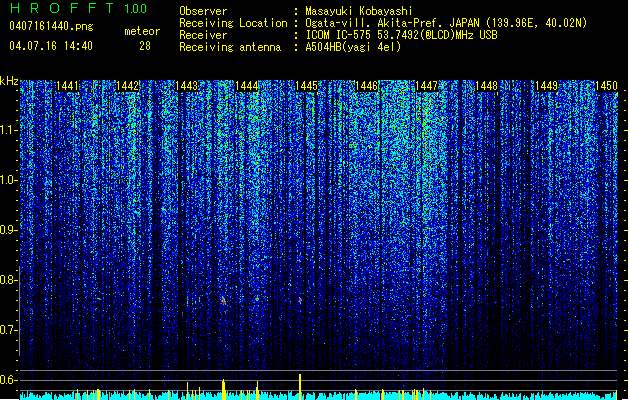This screenshot has height=400, width=629.
Task: Click the 1441 time marker
Action: [67, 86]
